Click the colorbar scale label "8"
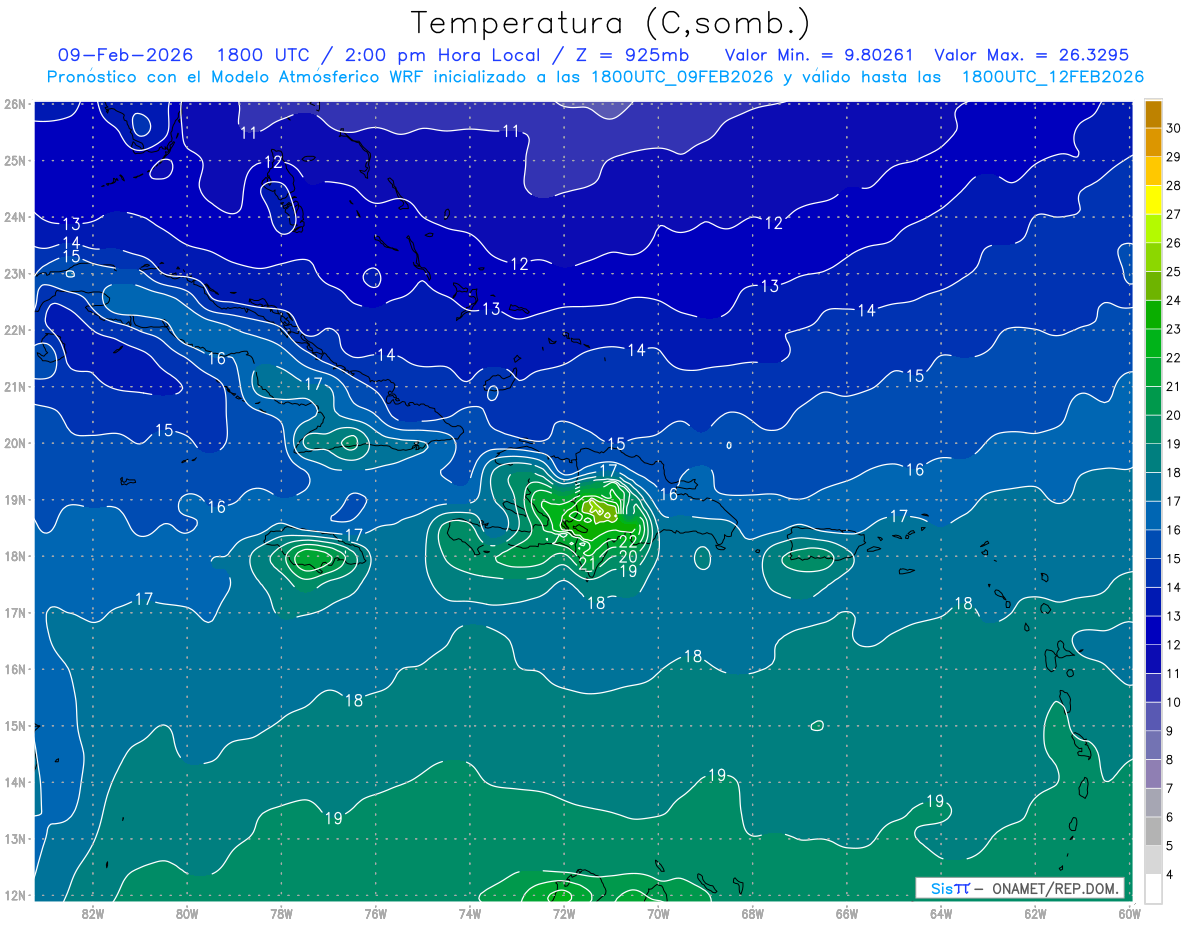Image resolution: width=1200 pixels, height=927 pixels. tap(1171, 760)
